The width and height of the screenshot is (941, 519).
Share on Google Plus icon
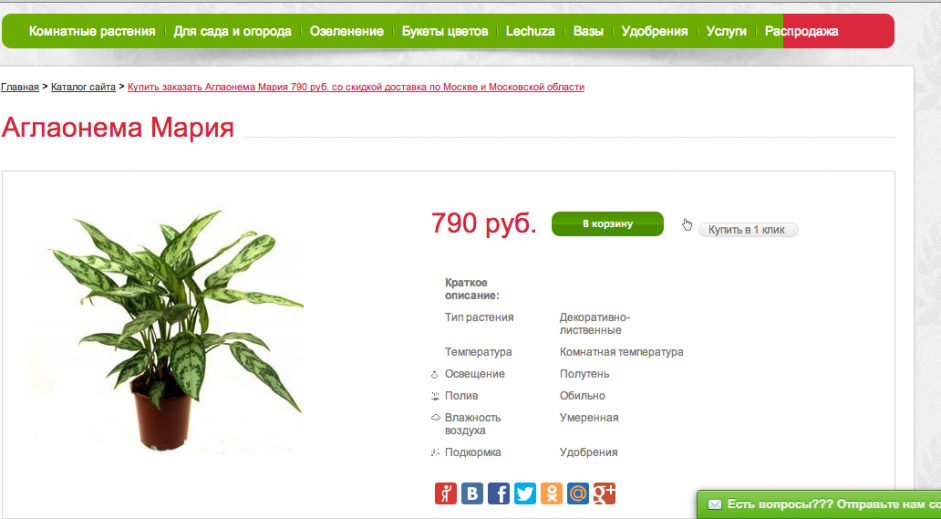click(604, 494)
